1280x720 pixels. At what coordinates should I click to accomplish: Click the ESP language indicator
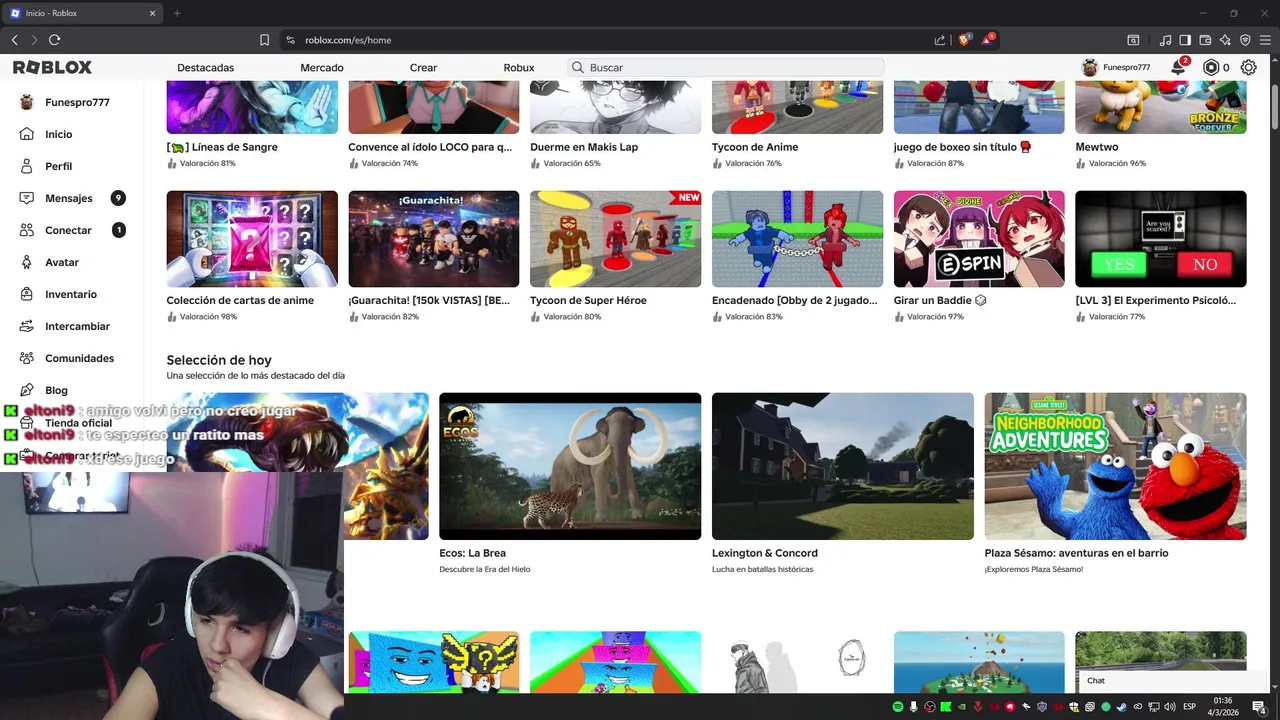(x=1189, y=707)
